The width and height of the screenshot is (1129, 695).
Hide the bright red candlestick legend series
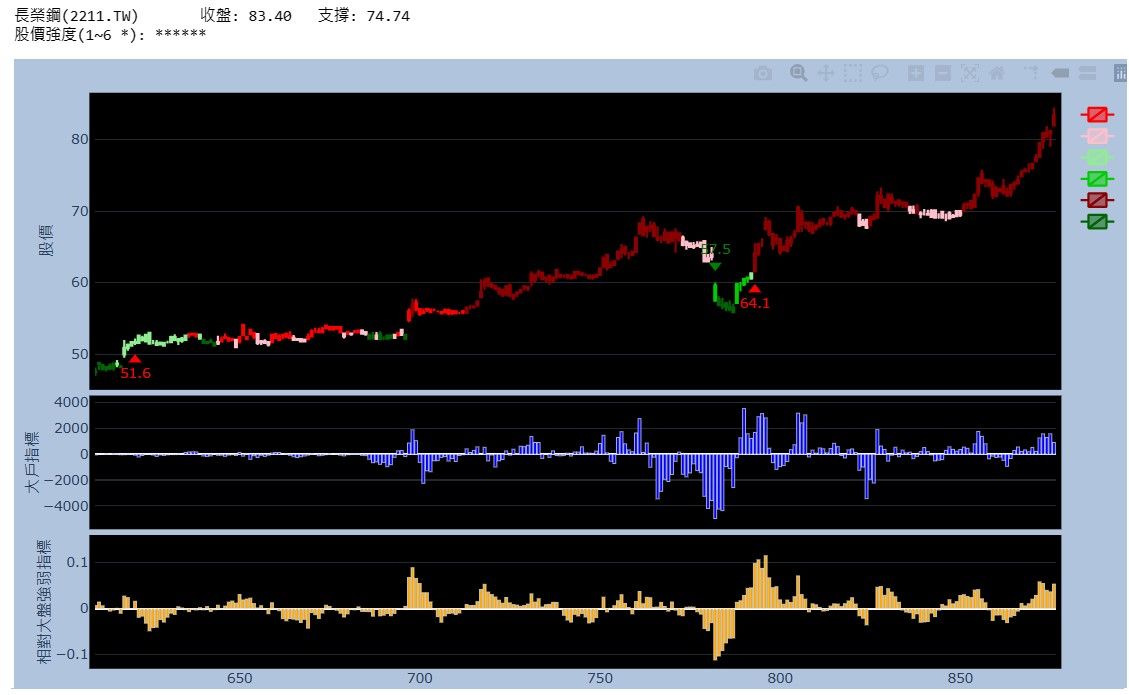coord(1097,115)
